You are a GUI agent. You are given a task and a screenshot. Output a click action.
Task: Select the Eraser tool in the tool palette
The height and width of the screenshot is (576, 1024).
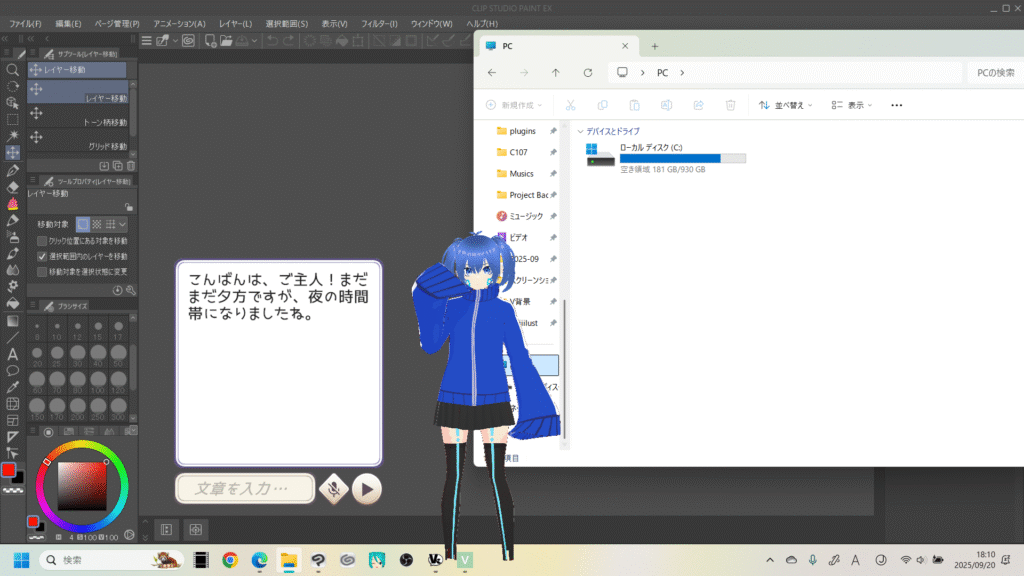tap(12, 186)
